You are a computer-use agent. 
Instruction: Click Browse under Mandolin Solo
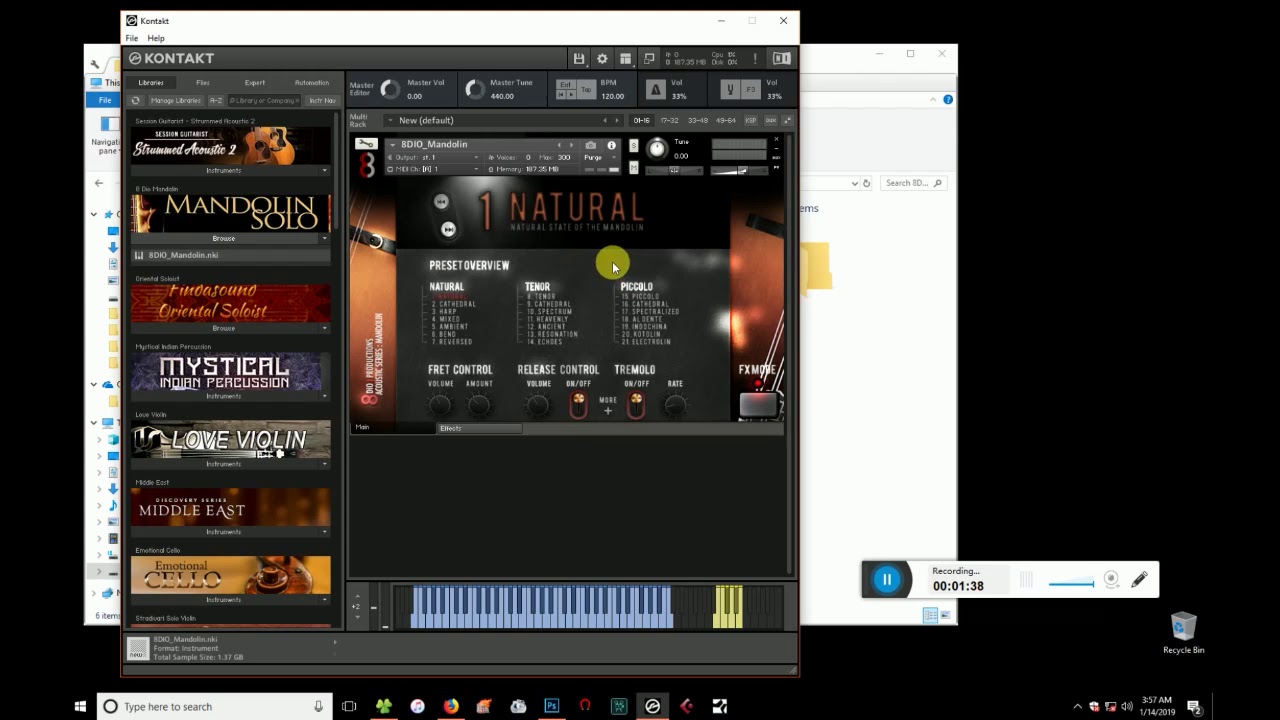pos(224,239)
